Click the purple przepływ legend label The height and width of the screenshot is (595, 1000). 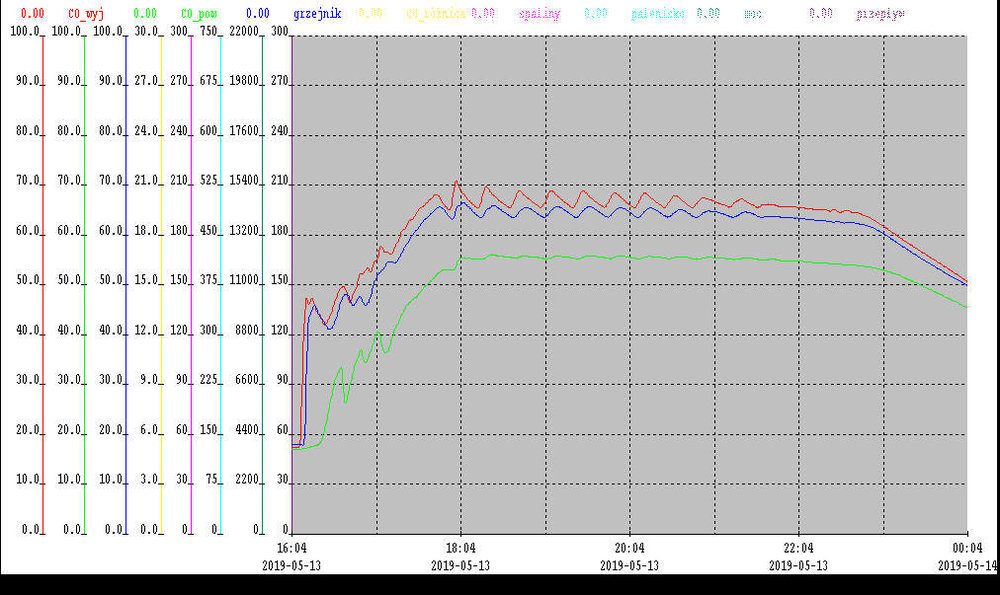(x=880, y=14)
